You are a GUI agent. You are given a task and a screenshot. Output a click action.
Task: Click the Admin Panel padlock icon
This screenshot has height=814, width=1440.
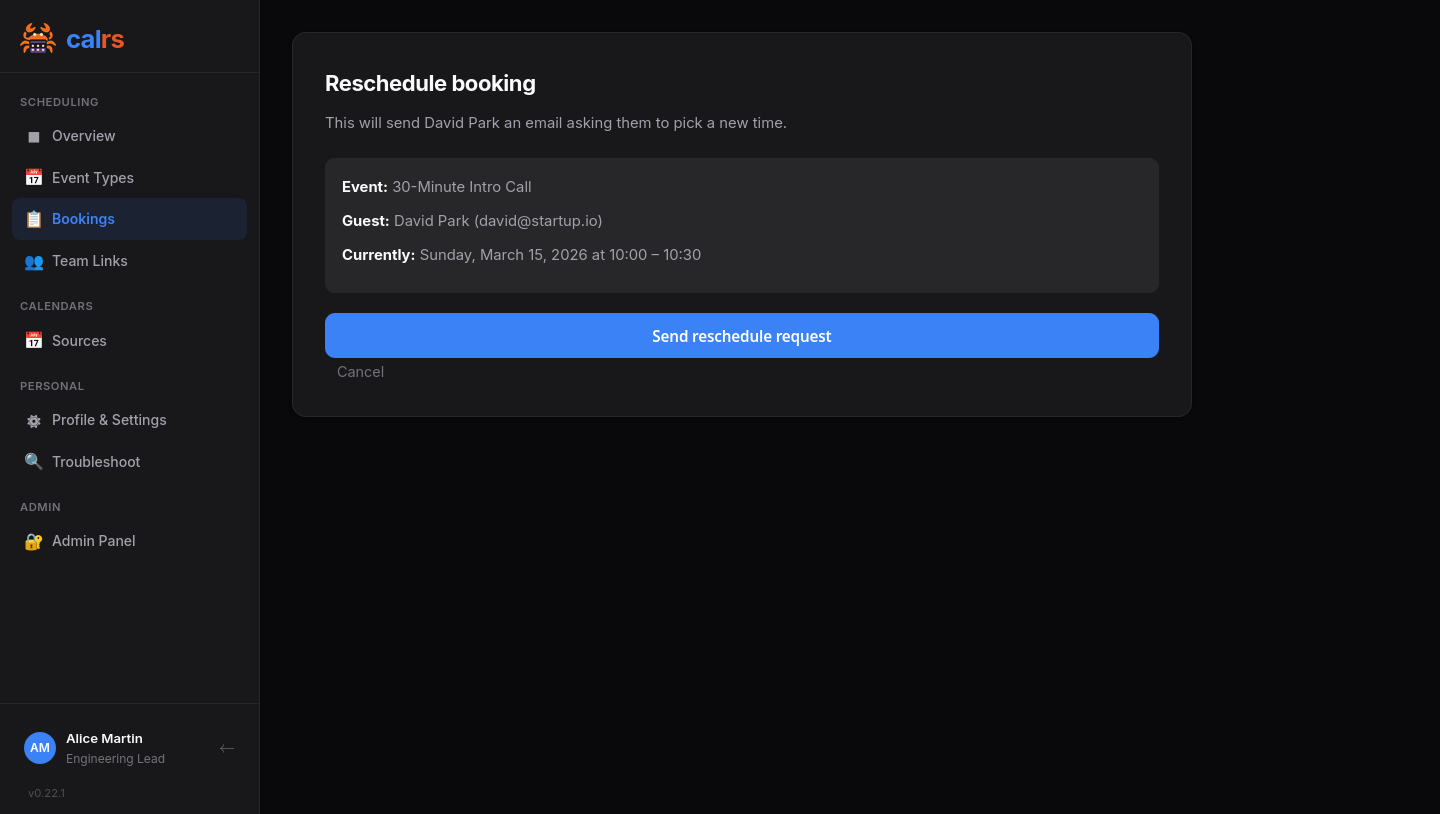point(32,540)
